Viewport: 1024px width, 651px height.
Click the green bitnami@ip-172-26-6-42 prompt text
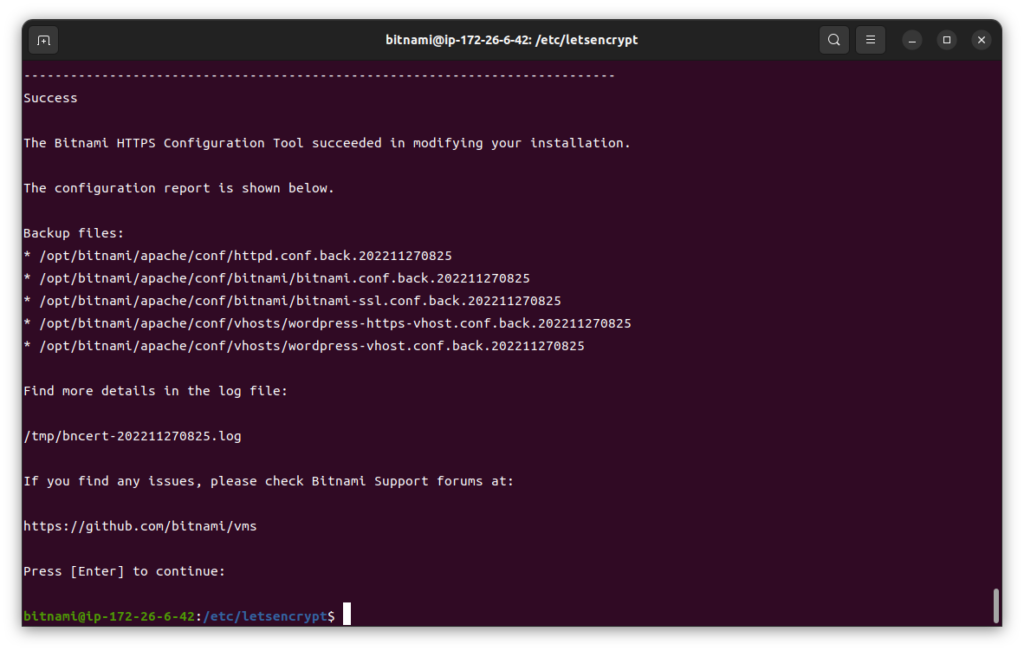pos(109,616)
